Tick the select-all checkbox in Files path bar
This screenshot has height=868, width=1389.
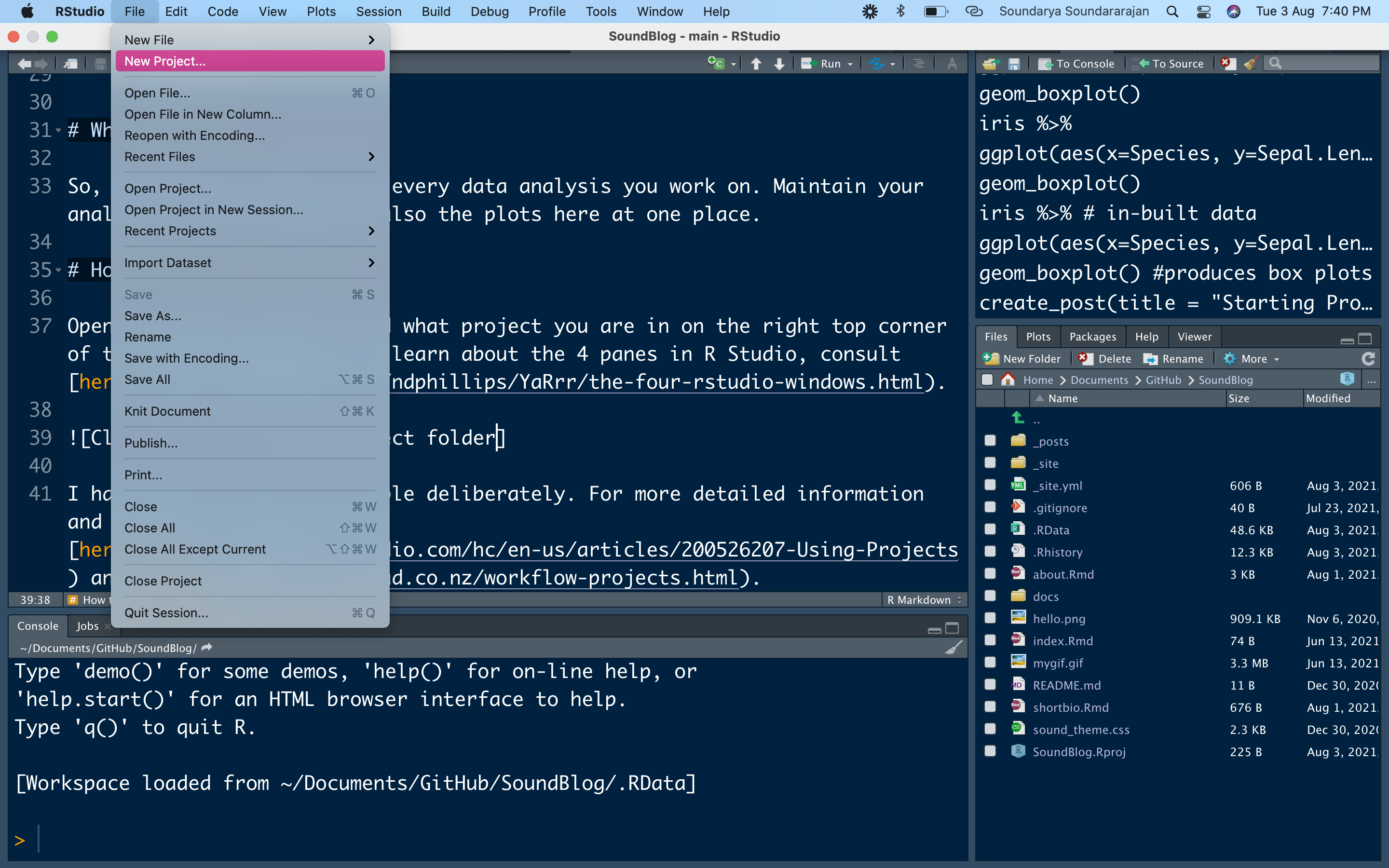[x=987, y=380]
